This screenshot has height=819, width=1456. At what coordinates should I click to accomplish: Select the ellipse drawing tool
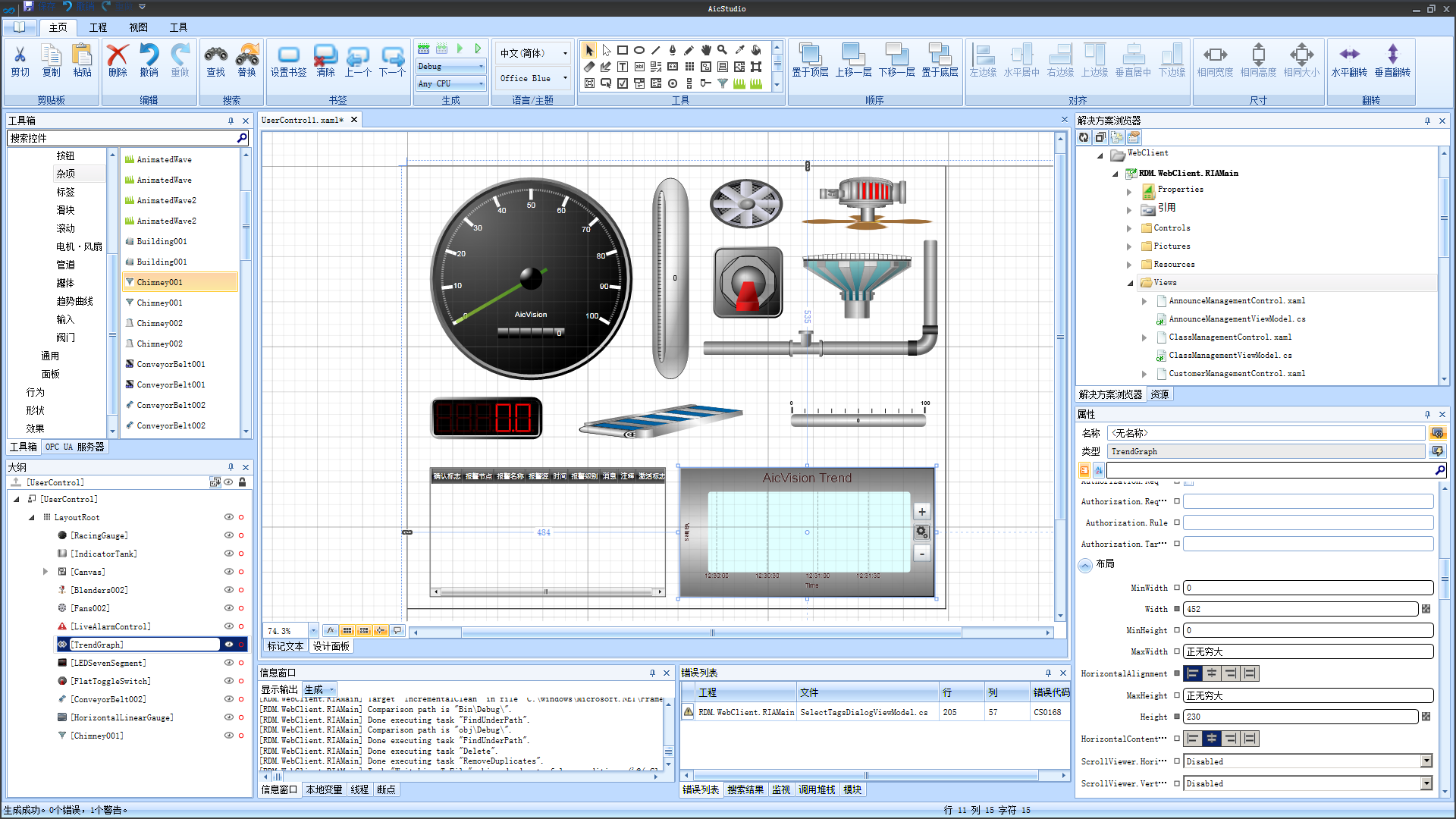point(639,50)
